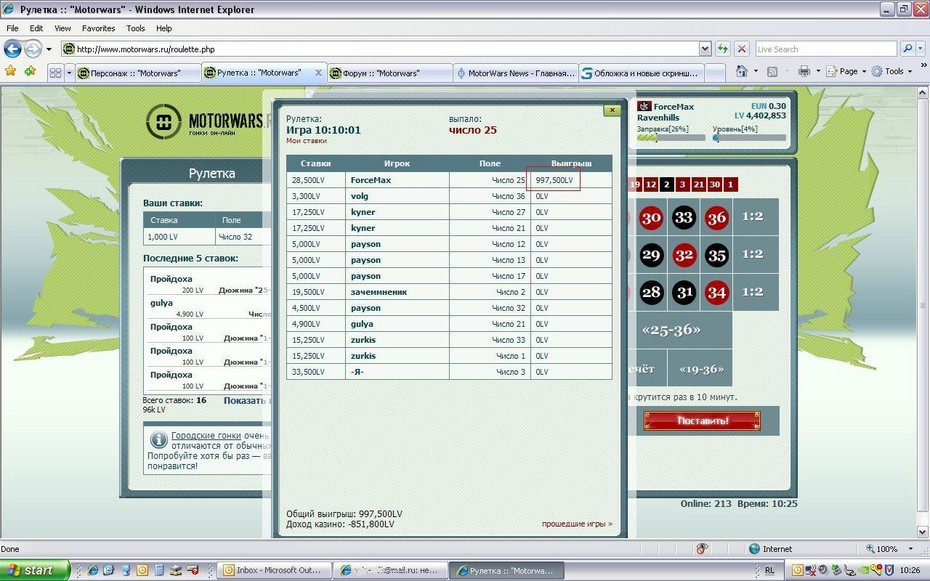Viewport: 930px width, 581px height.
Task: Open the 100% zoom level control
Action: click(890, 549)
